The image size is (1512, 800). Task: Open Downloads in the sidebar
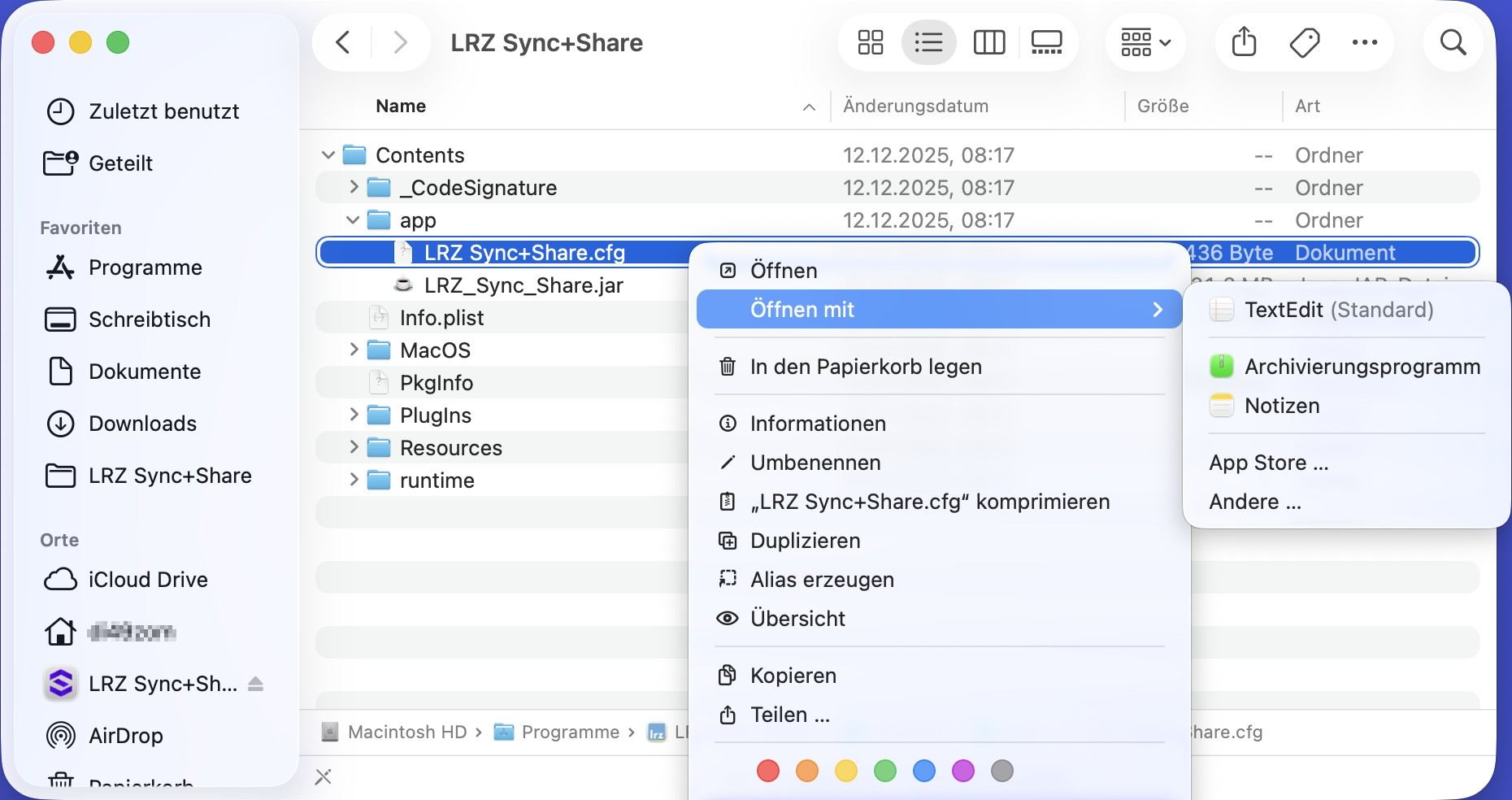point(142,424)
